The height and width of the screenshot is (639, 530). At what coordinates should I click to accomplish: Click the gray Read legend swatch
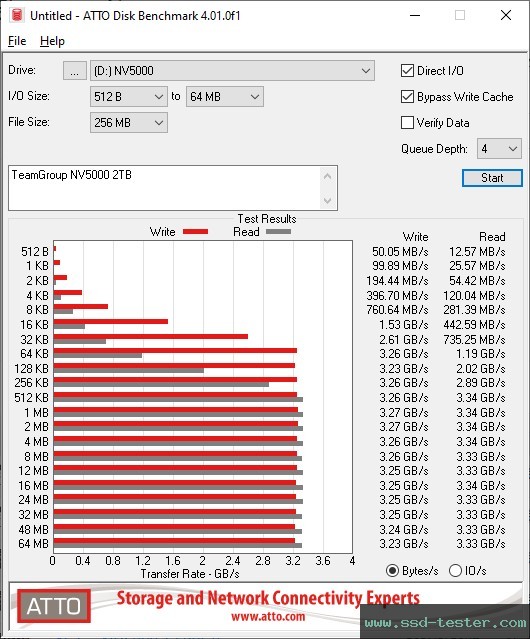(278, 231)
